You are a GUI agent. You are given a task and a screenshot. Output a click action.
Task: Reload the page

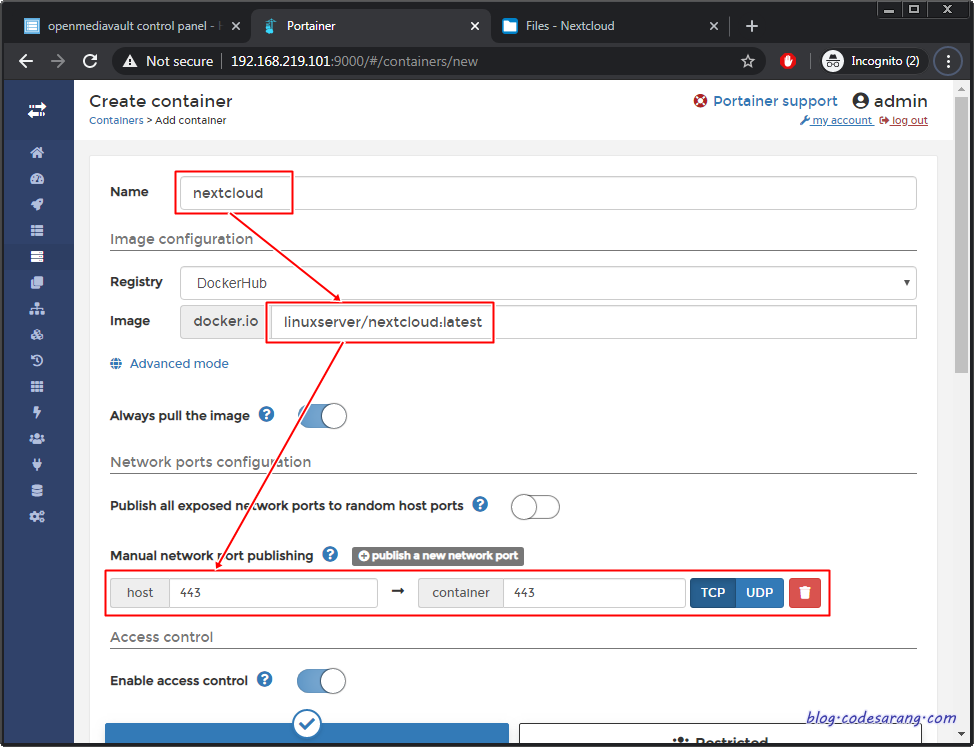click(x=90, y=61)
